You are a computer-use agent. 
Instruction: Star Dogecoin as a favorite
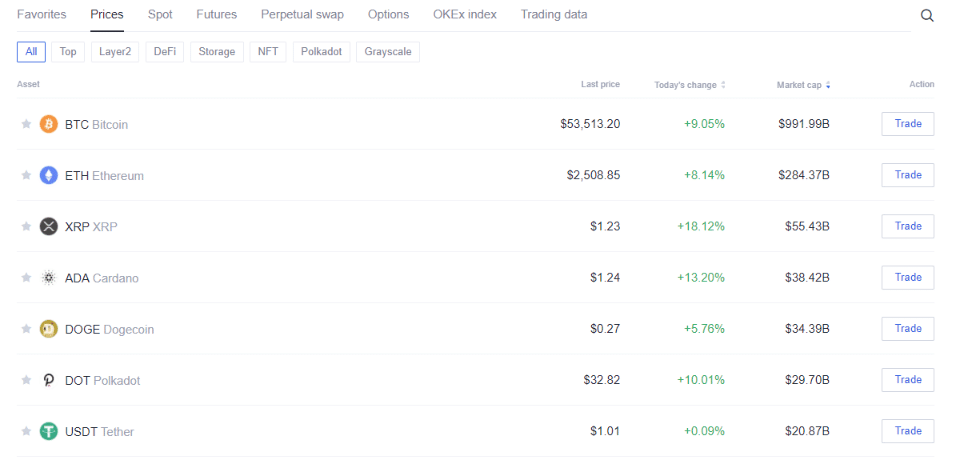[26, 329]
